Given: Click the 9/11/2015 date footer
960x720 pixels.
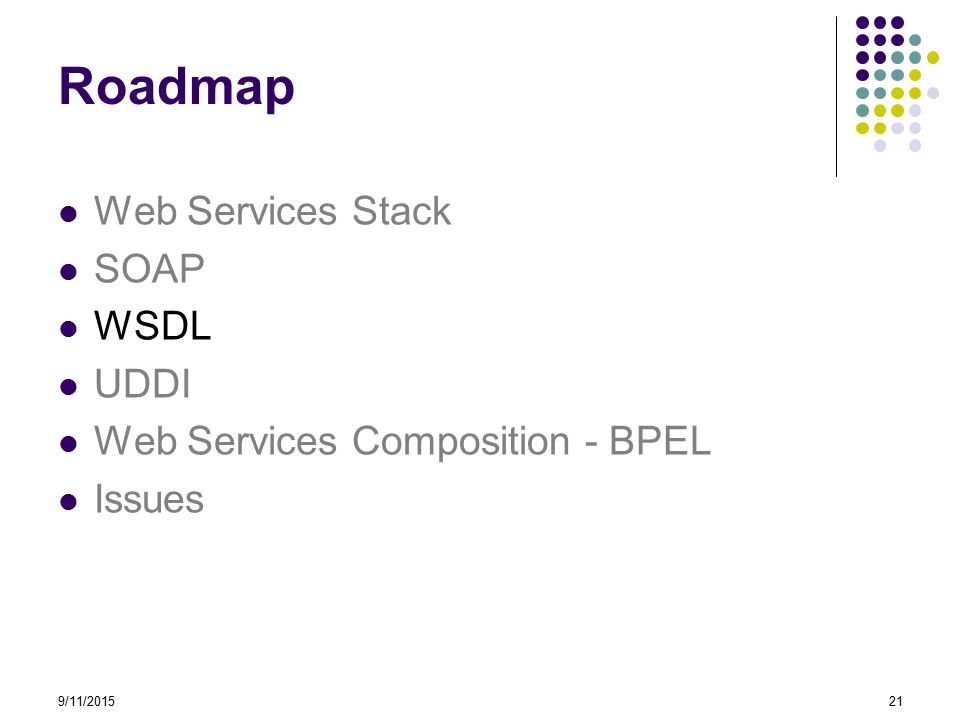Looking at the screenshot, I should [x=86, y=701].
